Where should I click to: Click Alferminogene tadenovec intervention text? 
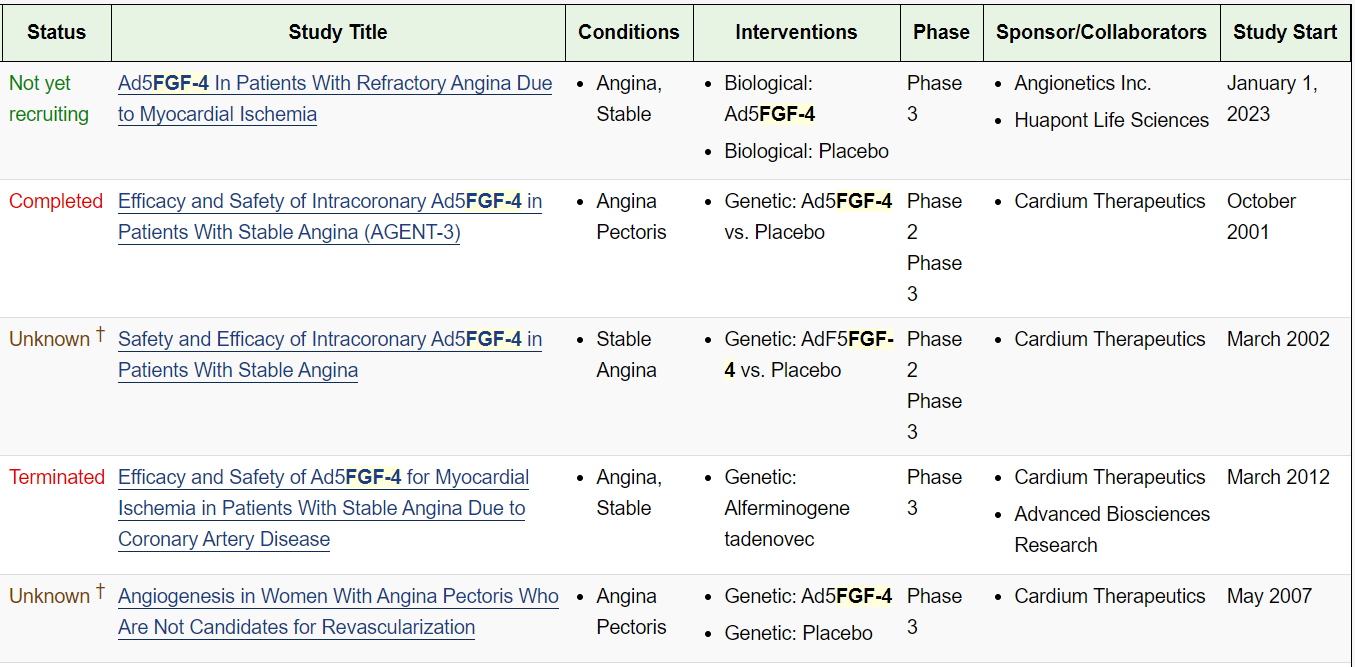pos(786,509)
